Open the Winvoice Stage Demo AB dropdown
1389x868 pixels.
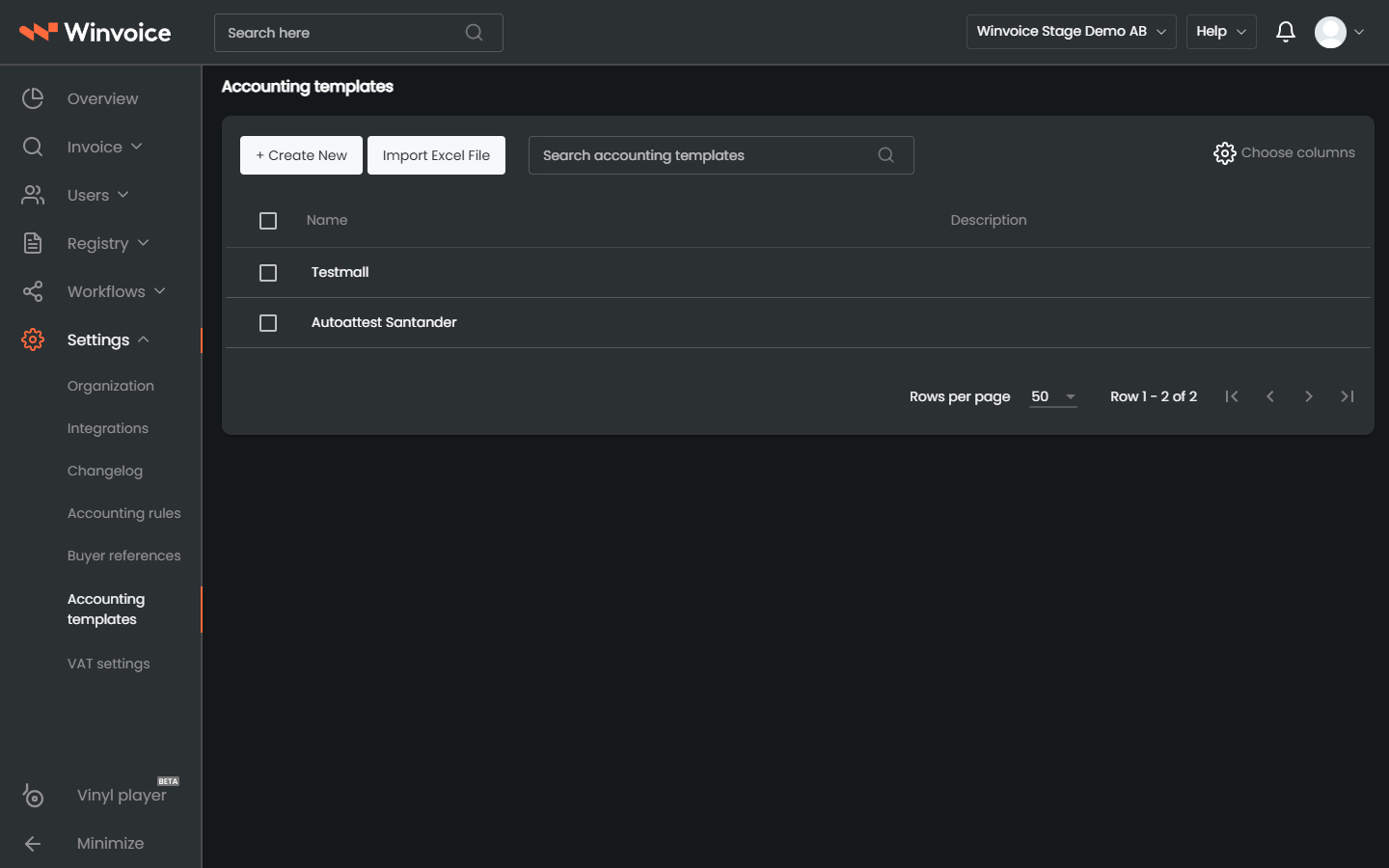pyautogui.click(x=1071, y=32)
